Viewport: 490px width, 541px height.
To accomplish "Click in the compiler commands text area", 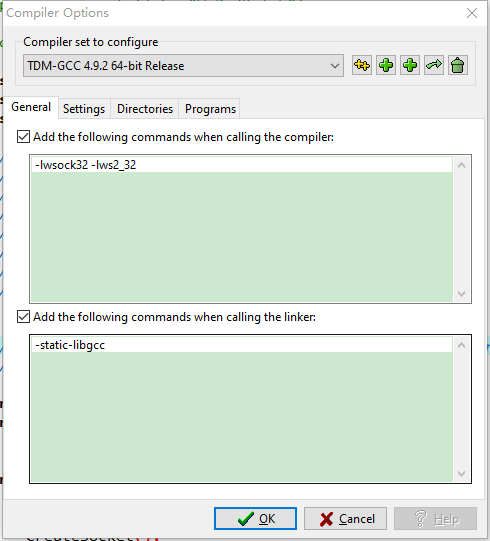I will click(242, 229).
